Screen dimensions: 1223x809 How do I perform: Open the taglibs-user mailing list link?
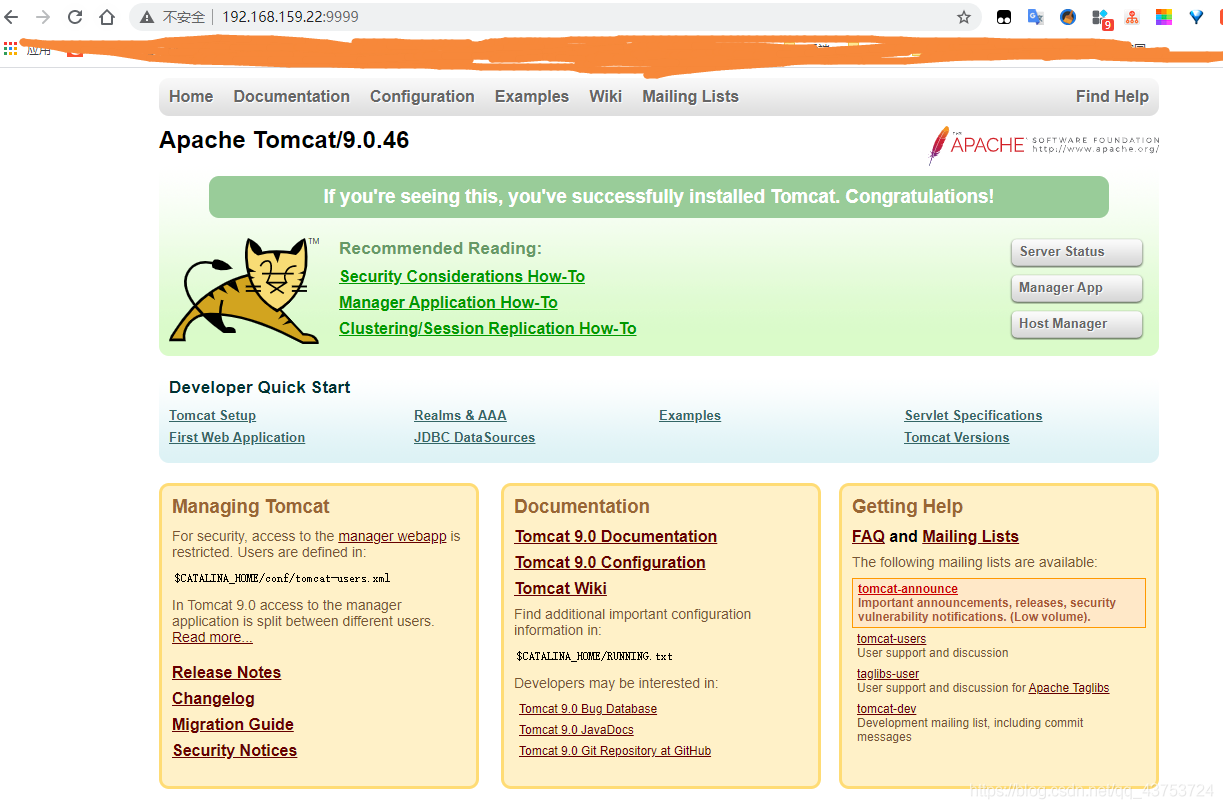click(888, 674)
